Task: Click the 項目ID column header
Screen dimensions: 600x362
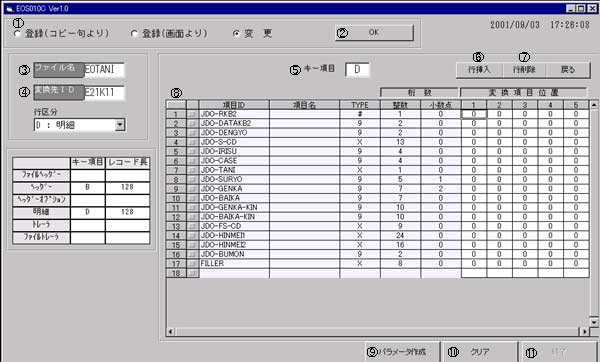Action: click(234, 105)
